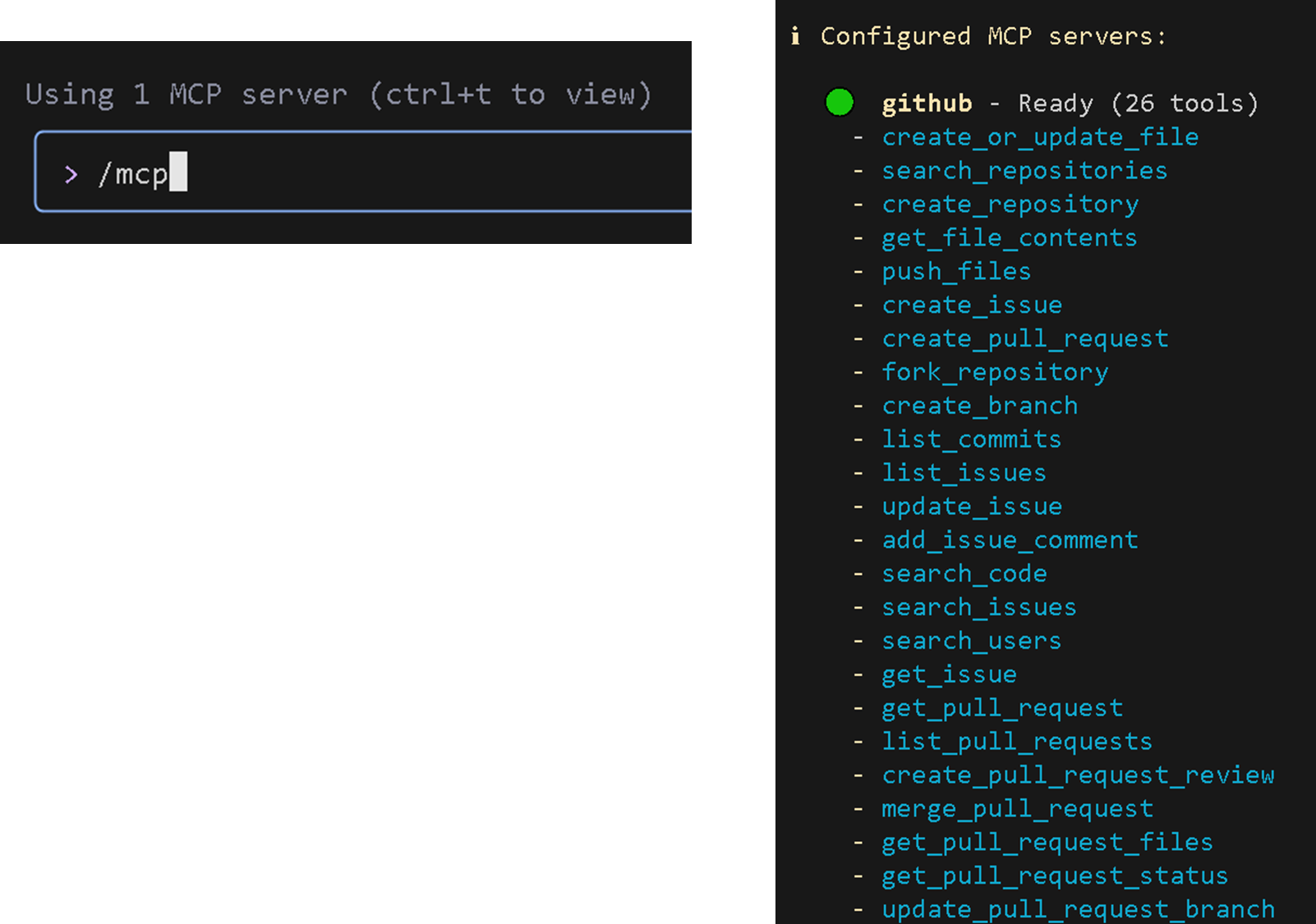Viewport: 1316px width, 924px height.
Task: Click the 'Configured MCP servers:' heading
Action: [993, 36]
